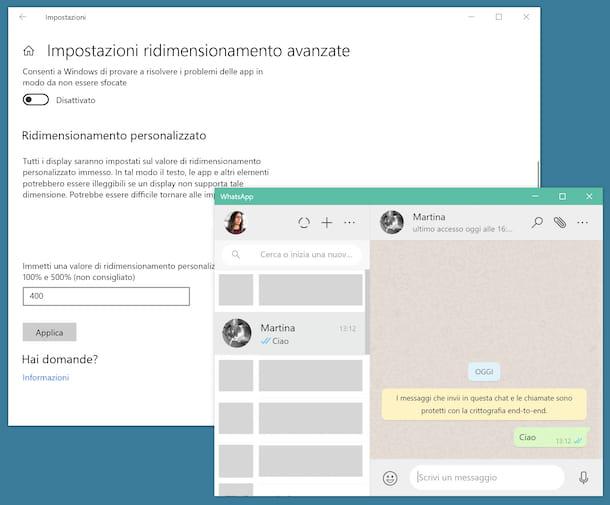Open the conversation more options menu

pos(582,223)
